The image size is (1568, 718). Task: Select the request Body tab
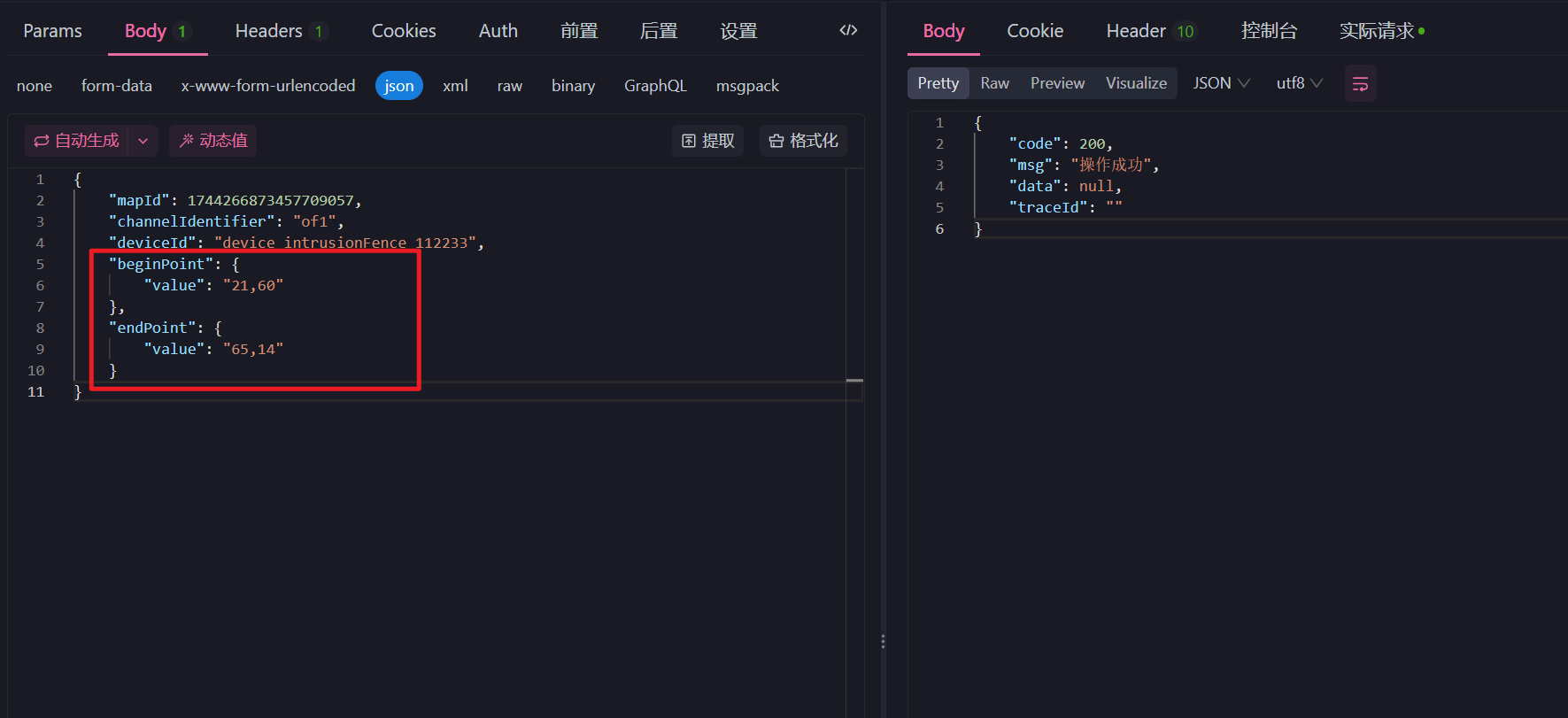[157, 31]
